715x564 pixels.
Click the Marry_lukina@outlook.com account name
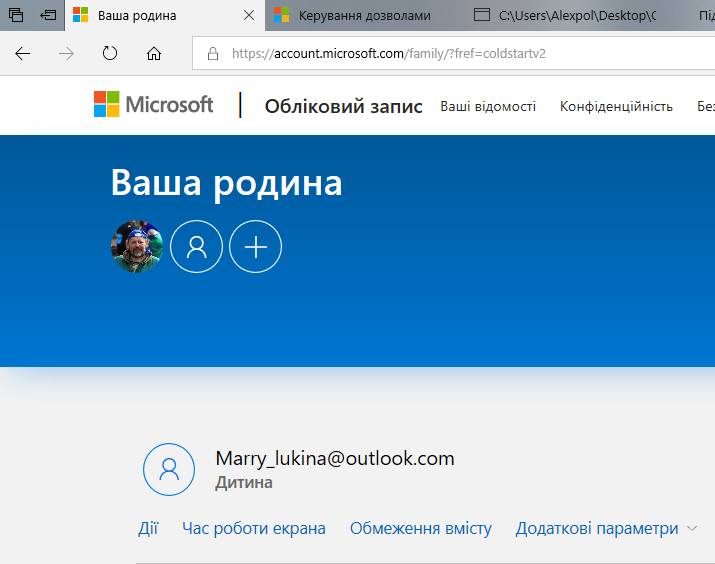(335, 458)
